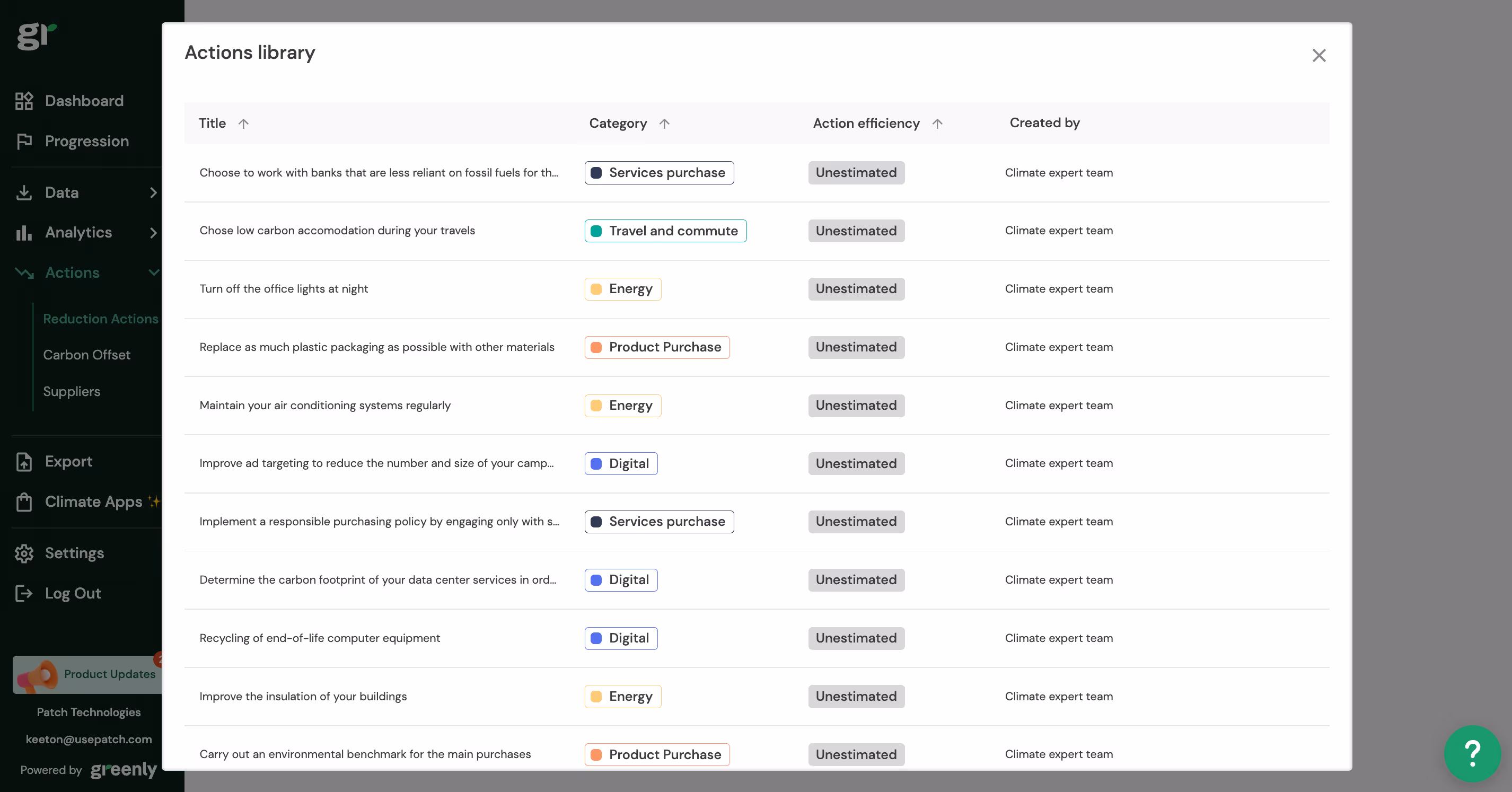Click Digital tag in data center row
The image size is (1512, 792).
pos(620,579)
